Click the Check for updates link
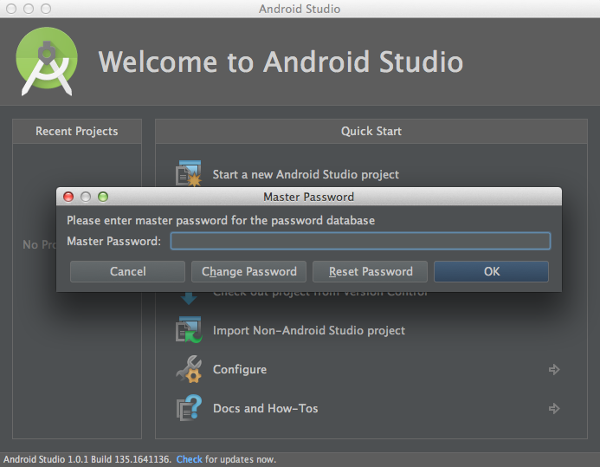This screenshot has height=467, width=600. (189, 459)
